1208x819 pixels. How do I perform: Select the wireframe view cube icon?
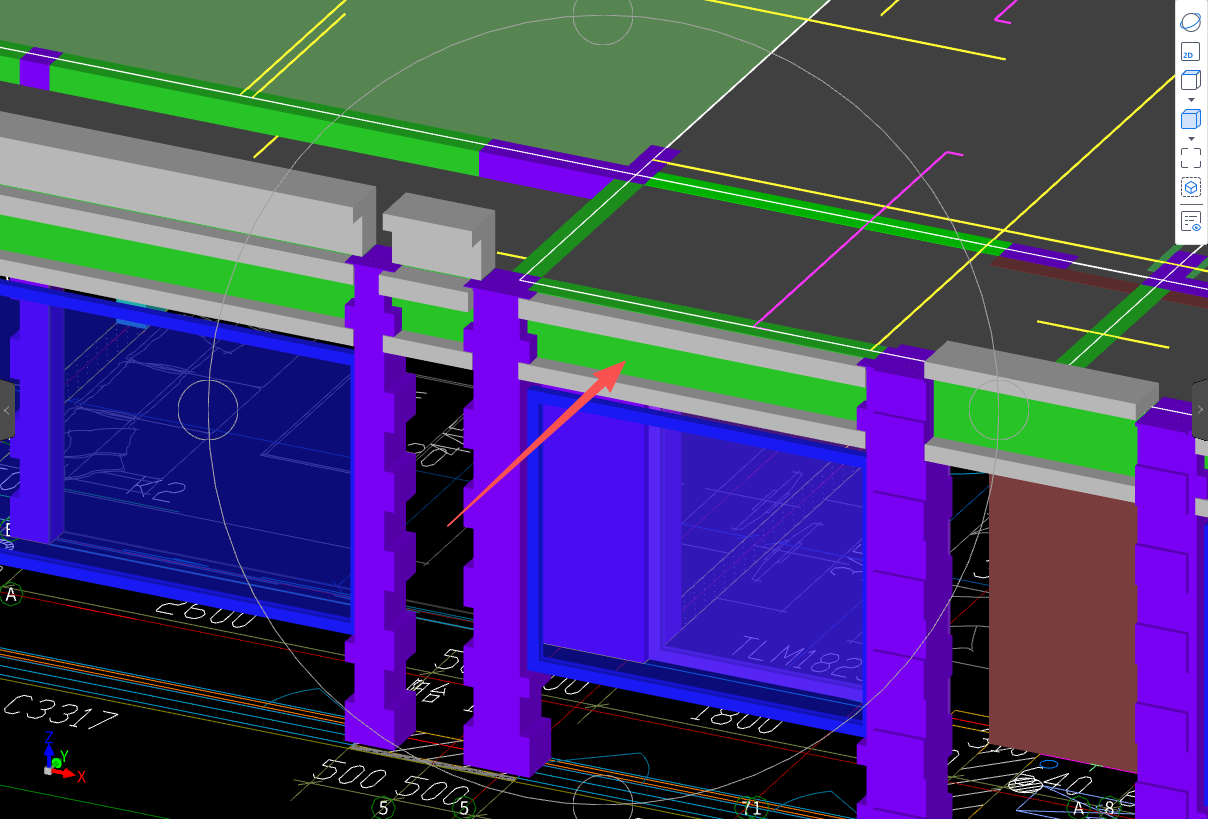(x=1190, y=81)
